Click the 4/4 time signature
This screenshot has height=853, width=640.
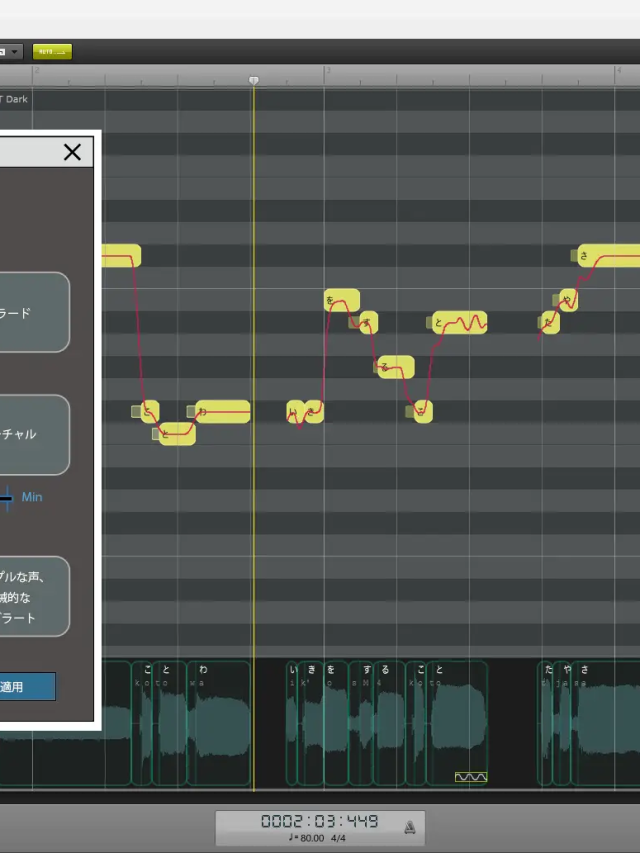click(x=338, y=838)
